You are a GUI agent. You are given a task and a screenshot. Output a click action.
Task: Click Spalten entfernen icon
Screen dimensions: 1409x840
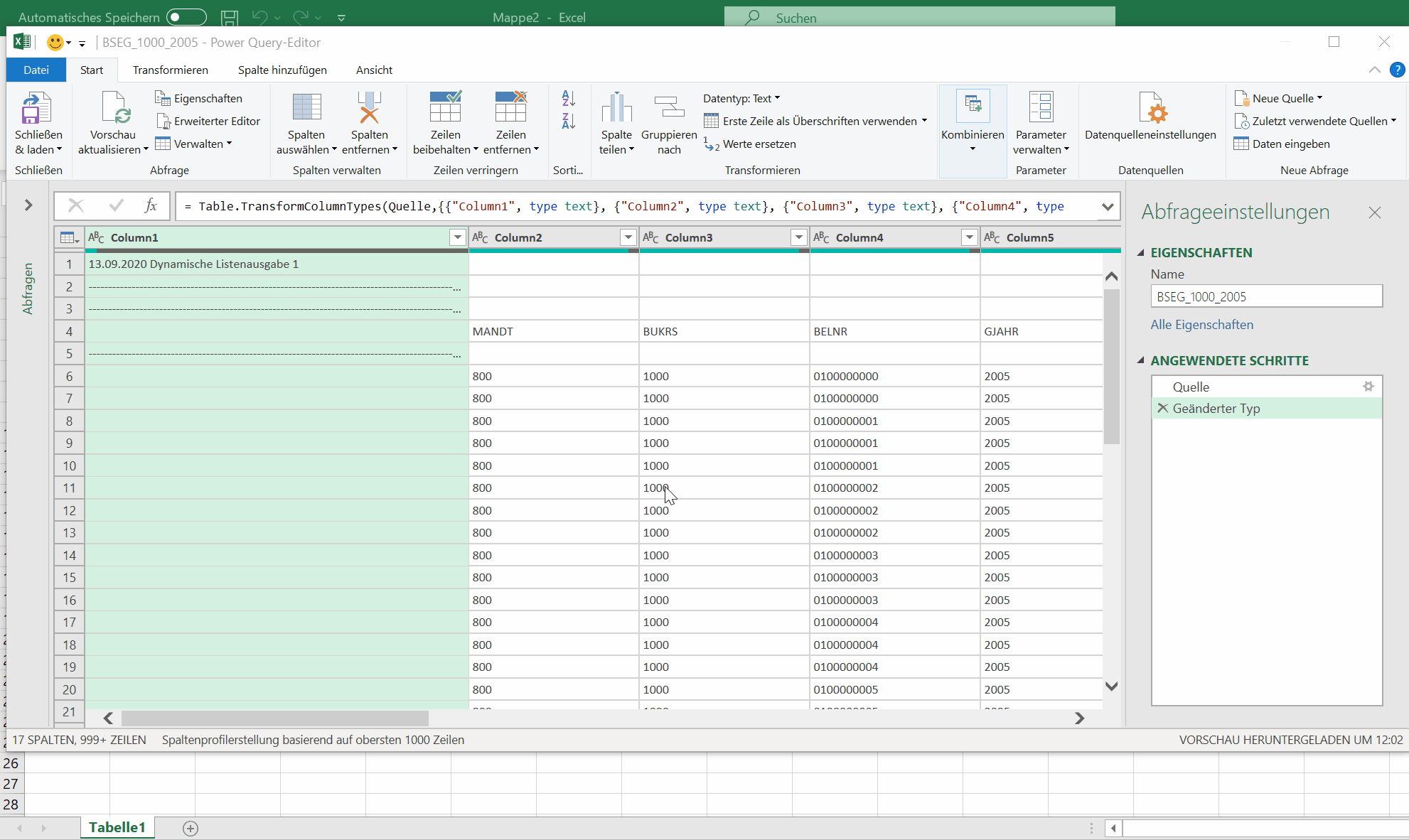(x=369, y=109)
